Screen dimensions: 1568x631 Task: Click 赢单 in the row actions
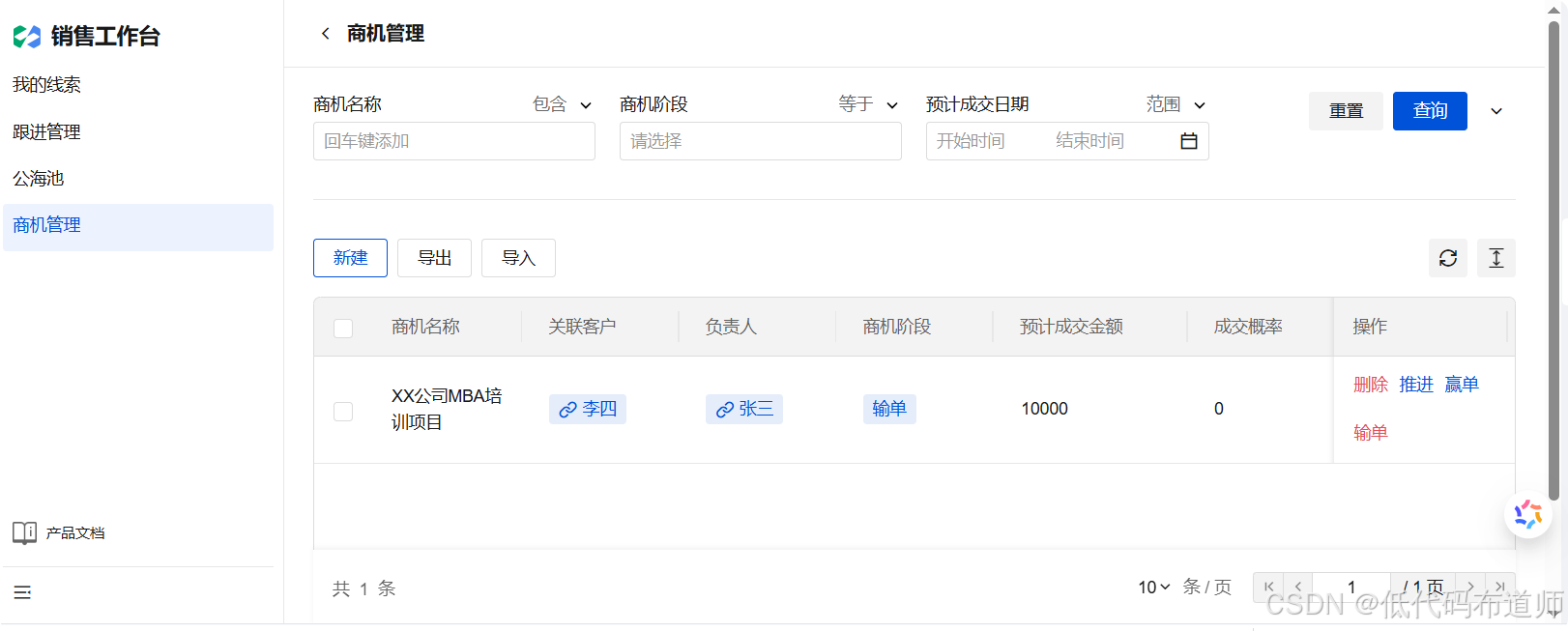[1462, 385]
